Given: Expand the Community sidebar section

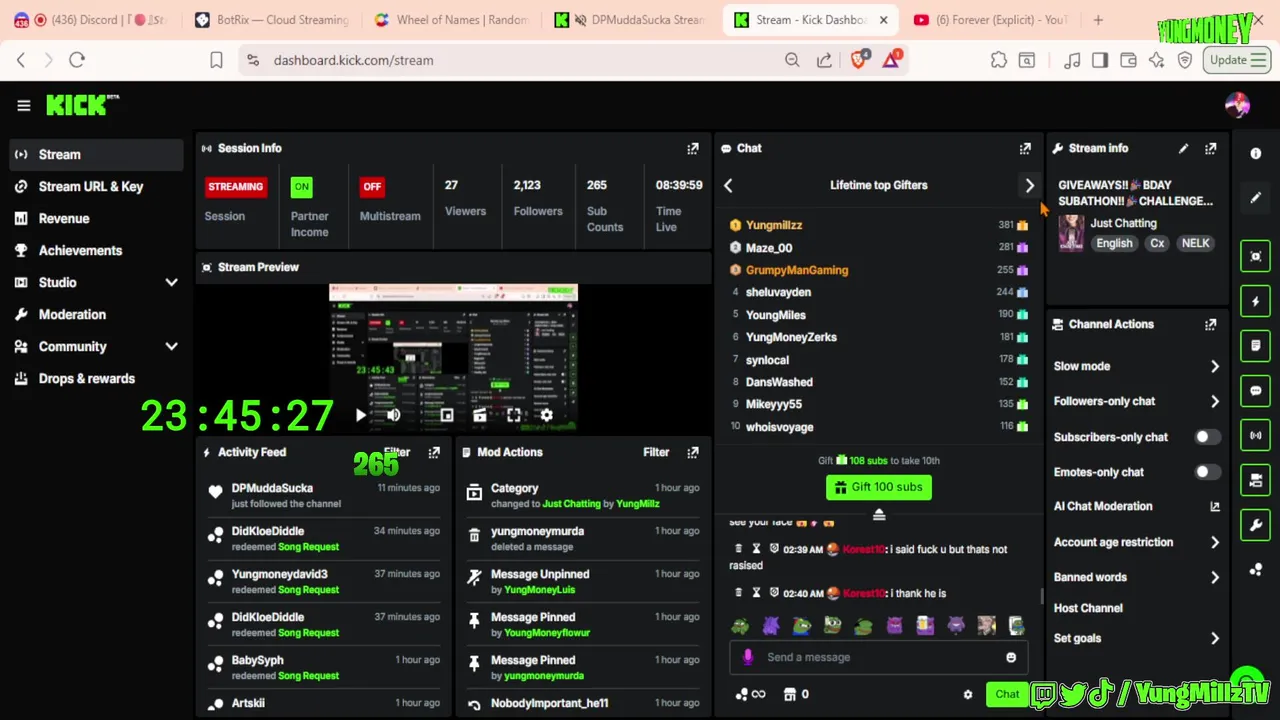Looking at the screenshot, I should point(171,347).
